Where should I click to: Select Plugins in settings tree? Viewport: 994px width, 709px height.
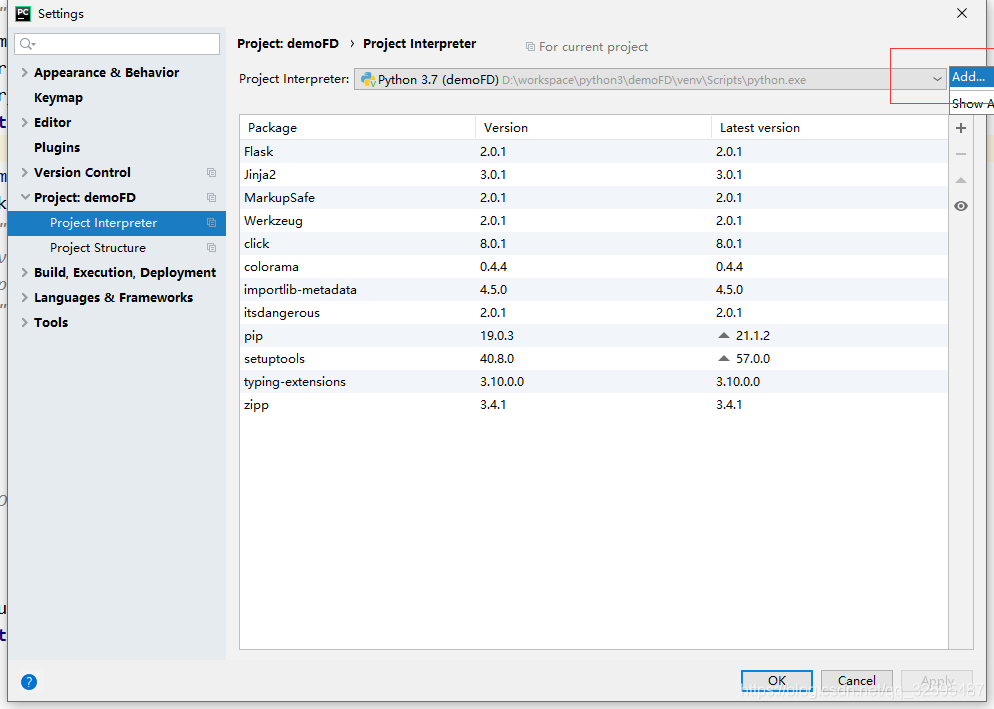click(x=57, y=148)
